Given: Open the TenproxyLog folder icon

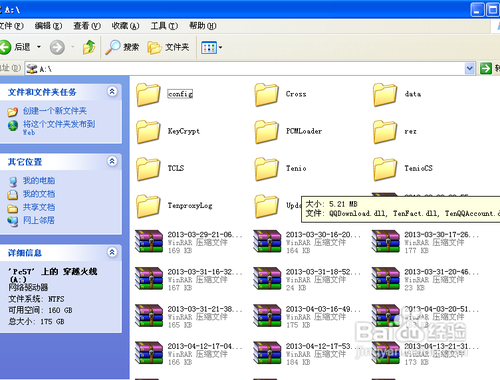Looking at the screenshot, I should pyautogui.click(x=148, y=206).
